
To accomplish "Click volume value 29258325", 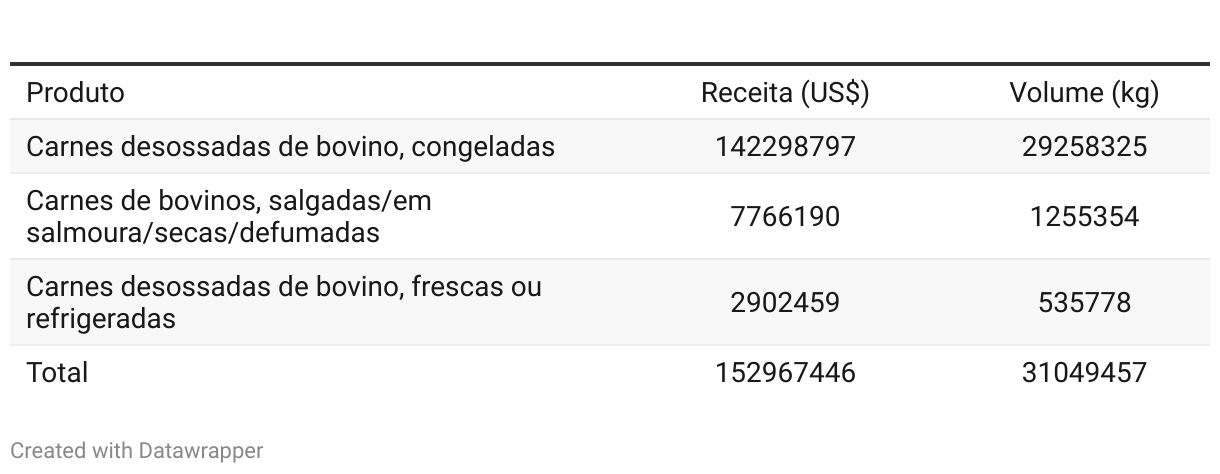I will click(1084, 147).
